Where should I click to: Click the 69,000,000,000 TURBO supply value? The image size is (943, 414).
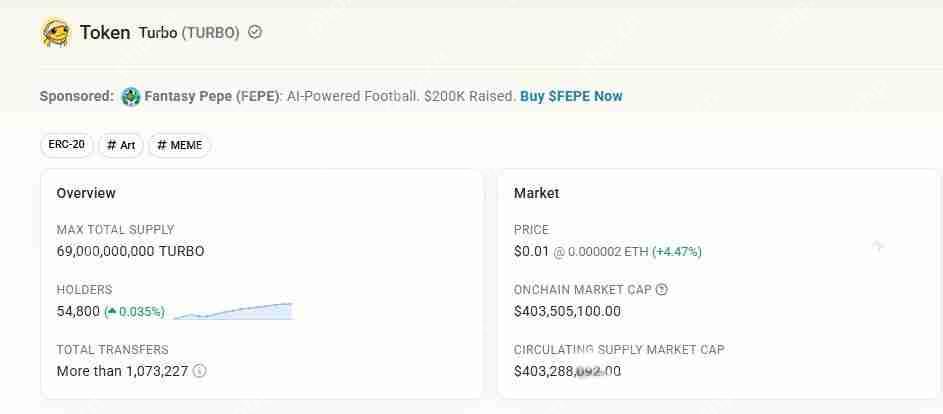click(130, 251)
